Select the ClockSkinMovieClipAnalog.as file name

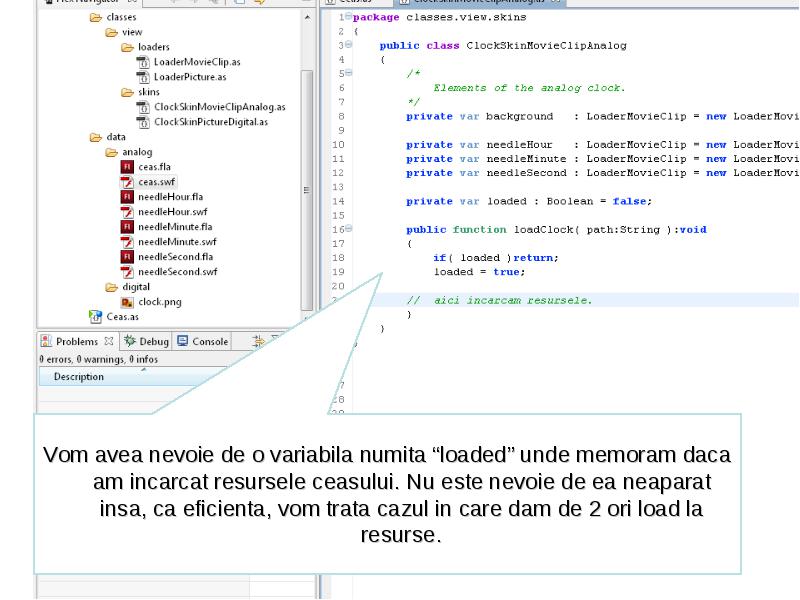[220, 107]
